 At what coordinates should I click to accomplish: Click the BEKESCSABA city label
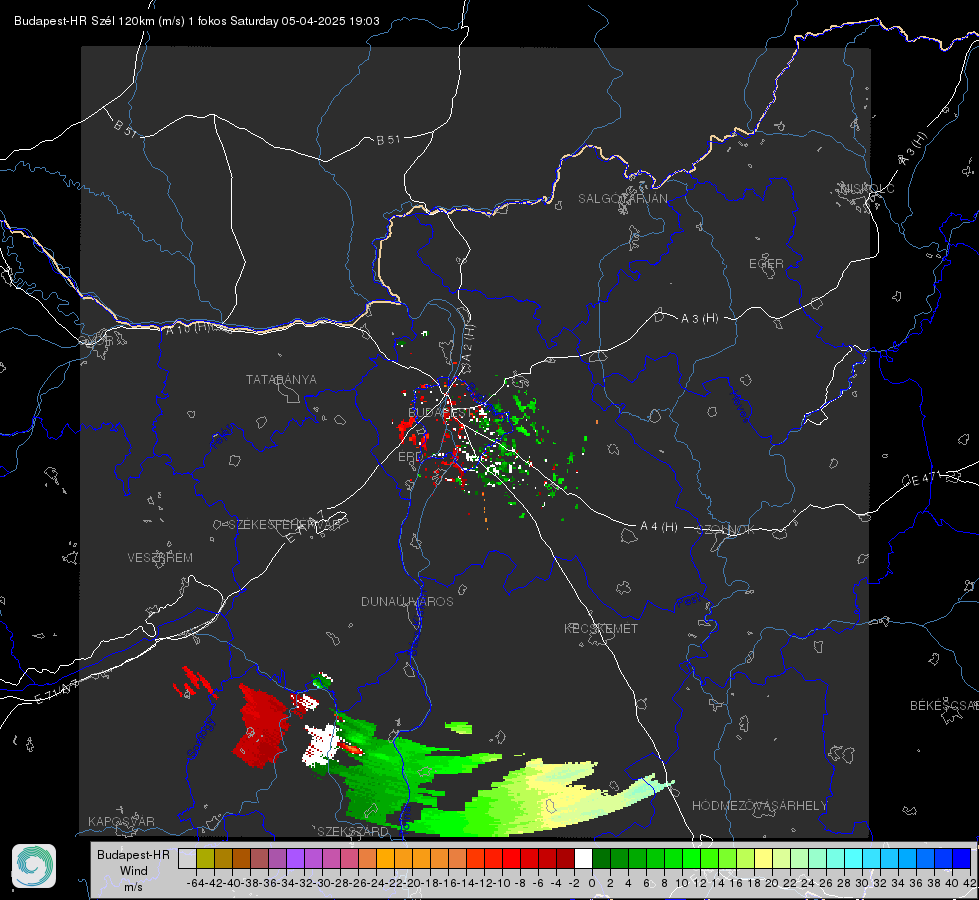click(943, 705)
